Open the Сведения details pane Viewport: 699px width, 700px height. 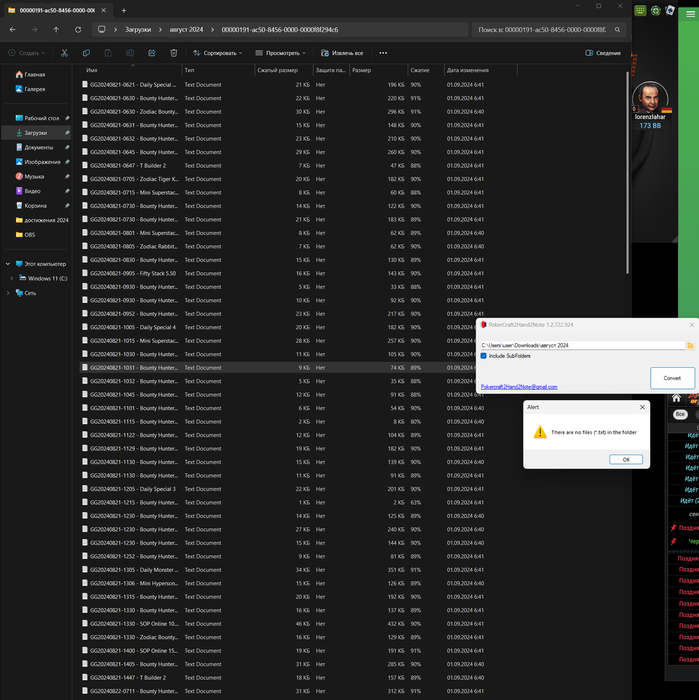click(x=603, y=53)
